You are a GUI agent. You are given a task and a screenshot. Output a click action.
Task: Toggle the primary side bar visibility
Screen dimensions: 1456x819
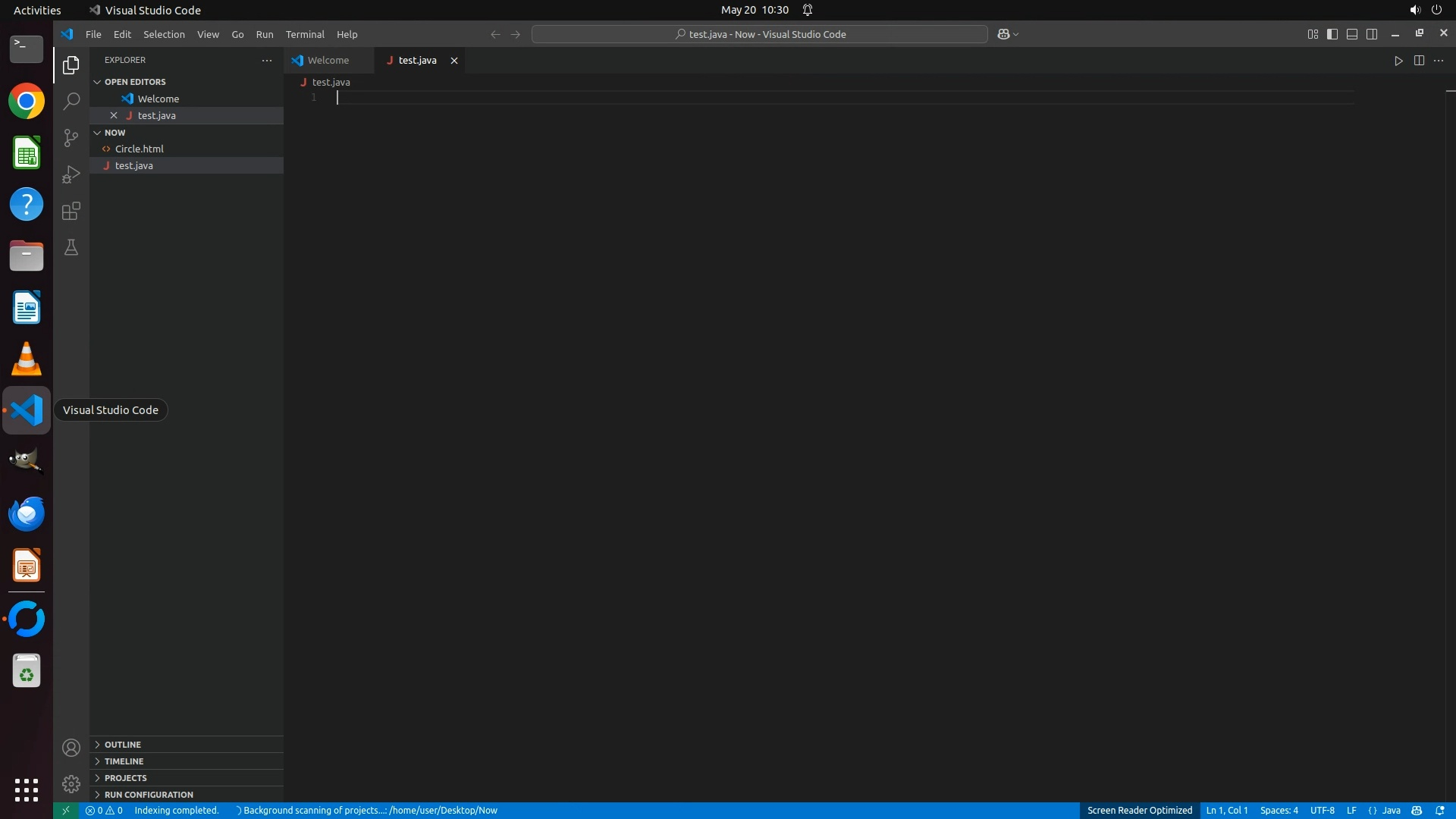(x=1332, y=34)
